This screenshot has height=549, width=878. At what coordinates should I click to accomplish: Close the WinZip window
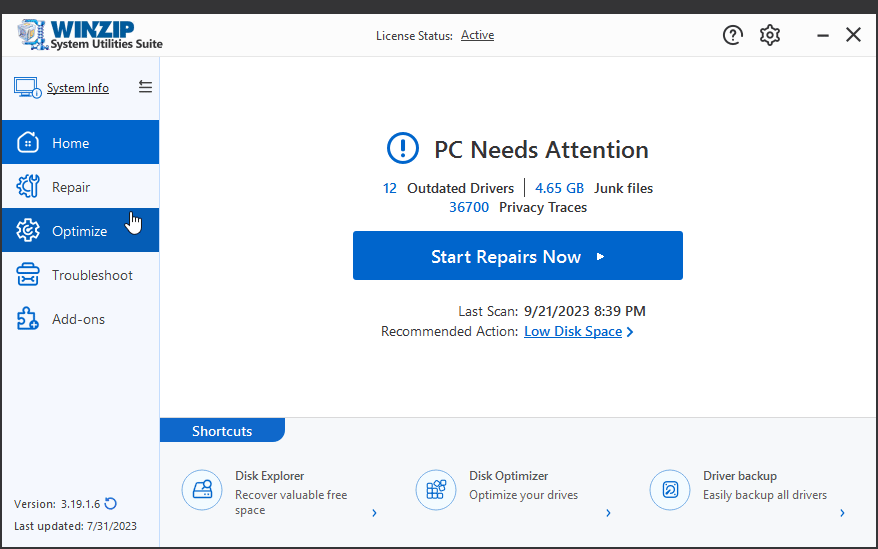pos(853,35)
